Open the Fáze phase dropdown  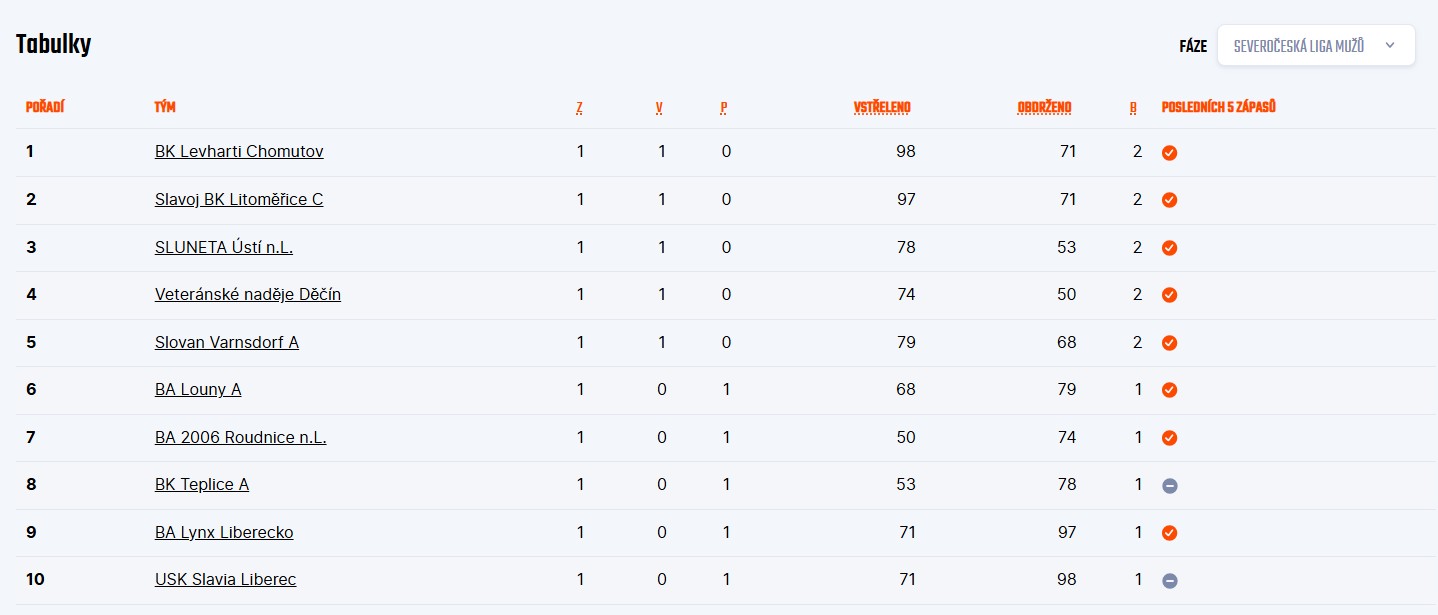pyautogui.click(x=1315, y=46)
